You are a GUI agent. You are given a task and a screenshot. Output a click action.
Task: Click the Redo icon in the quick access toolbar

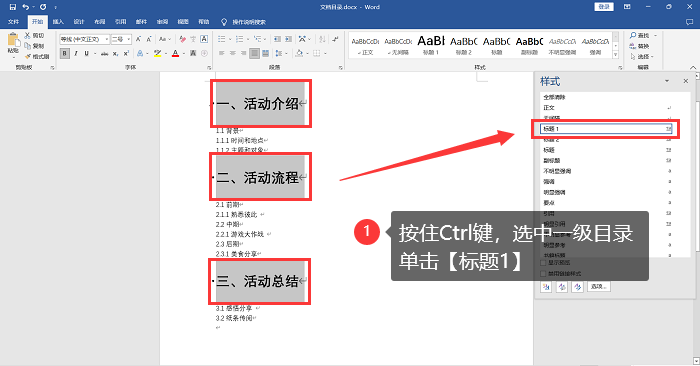click(x=43, y=7)
